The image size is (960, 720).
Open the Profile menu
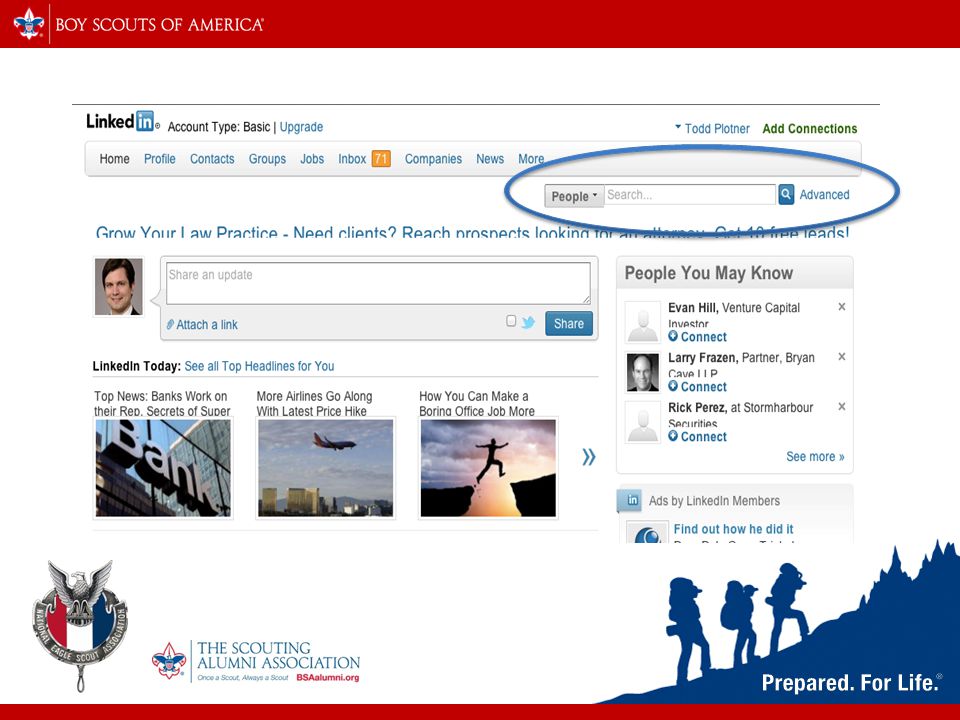point(160,159)
